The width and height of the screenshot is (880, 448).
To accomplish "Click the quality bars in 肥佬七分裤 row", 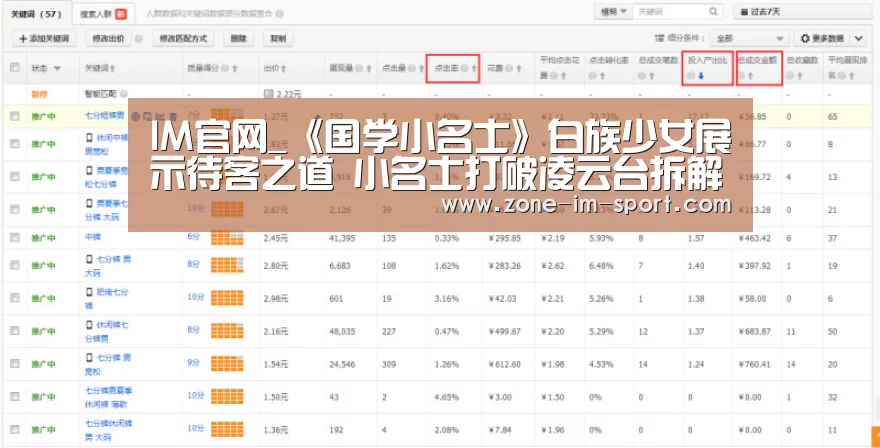I will 227,298.
